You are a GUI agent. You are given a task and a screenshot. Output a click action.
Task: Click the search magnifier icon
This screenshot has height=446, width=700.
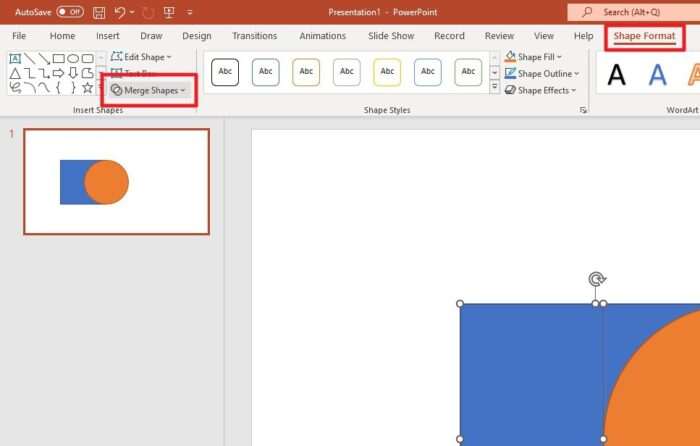click(587, 12)
